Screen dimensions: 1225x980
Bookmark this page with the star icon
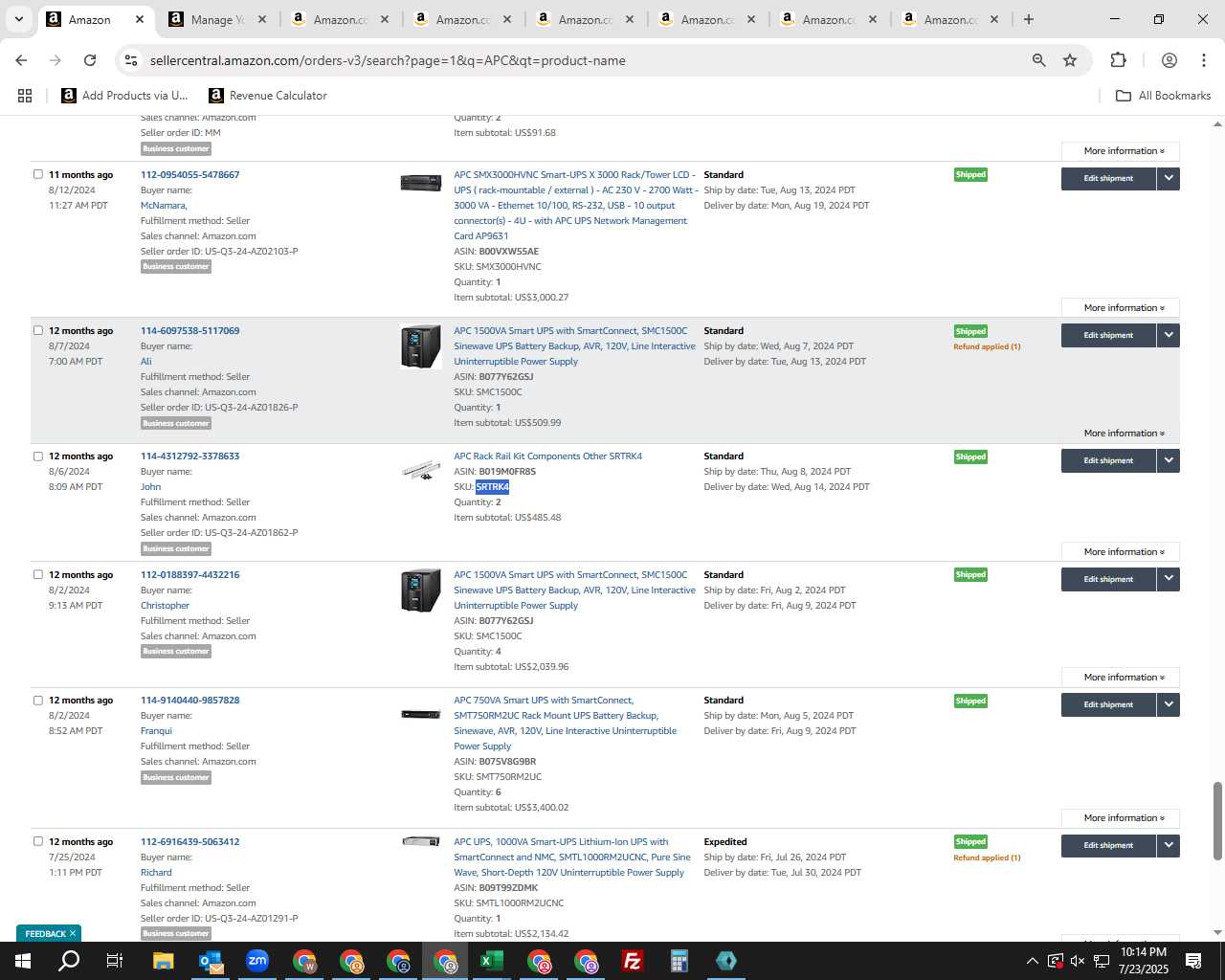click(1070, 60)
